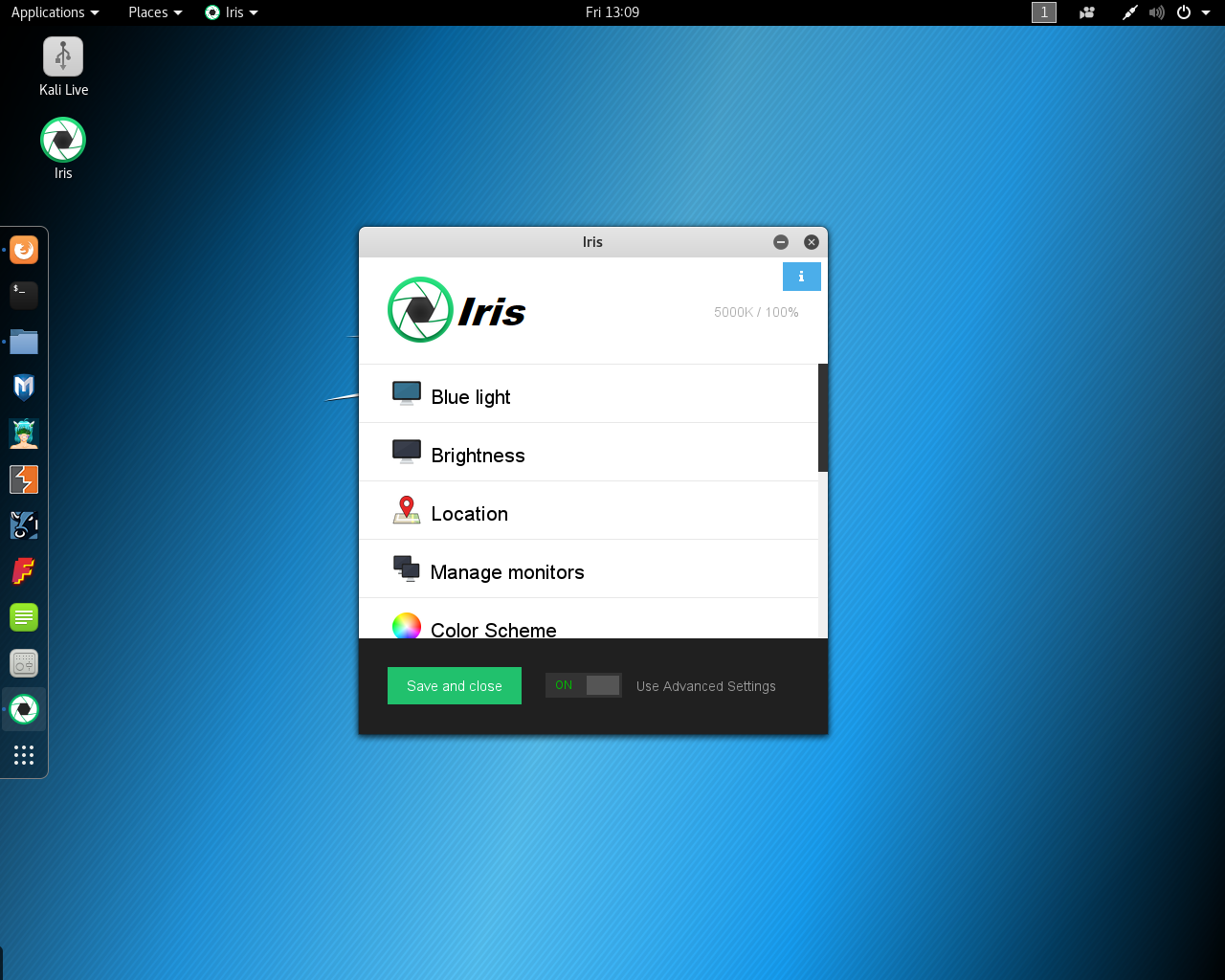Open the Applications menu

pyautogui.click(x=55, y=12)
